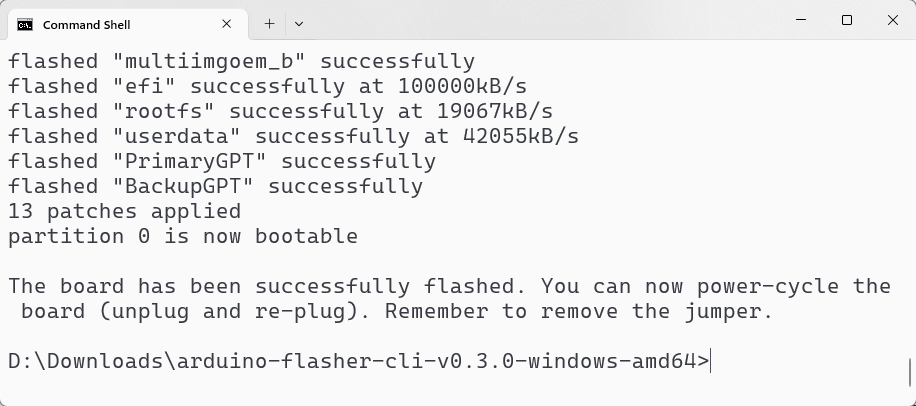
Task: Minimize the terminal window
Action: pyautogui.click(x=801, y=20)
